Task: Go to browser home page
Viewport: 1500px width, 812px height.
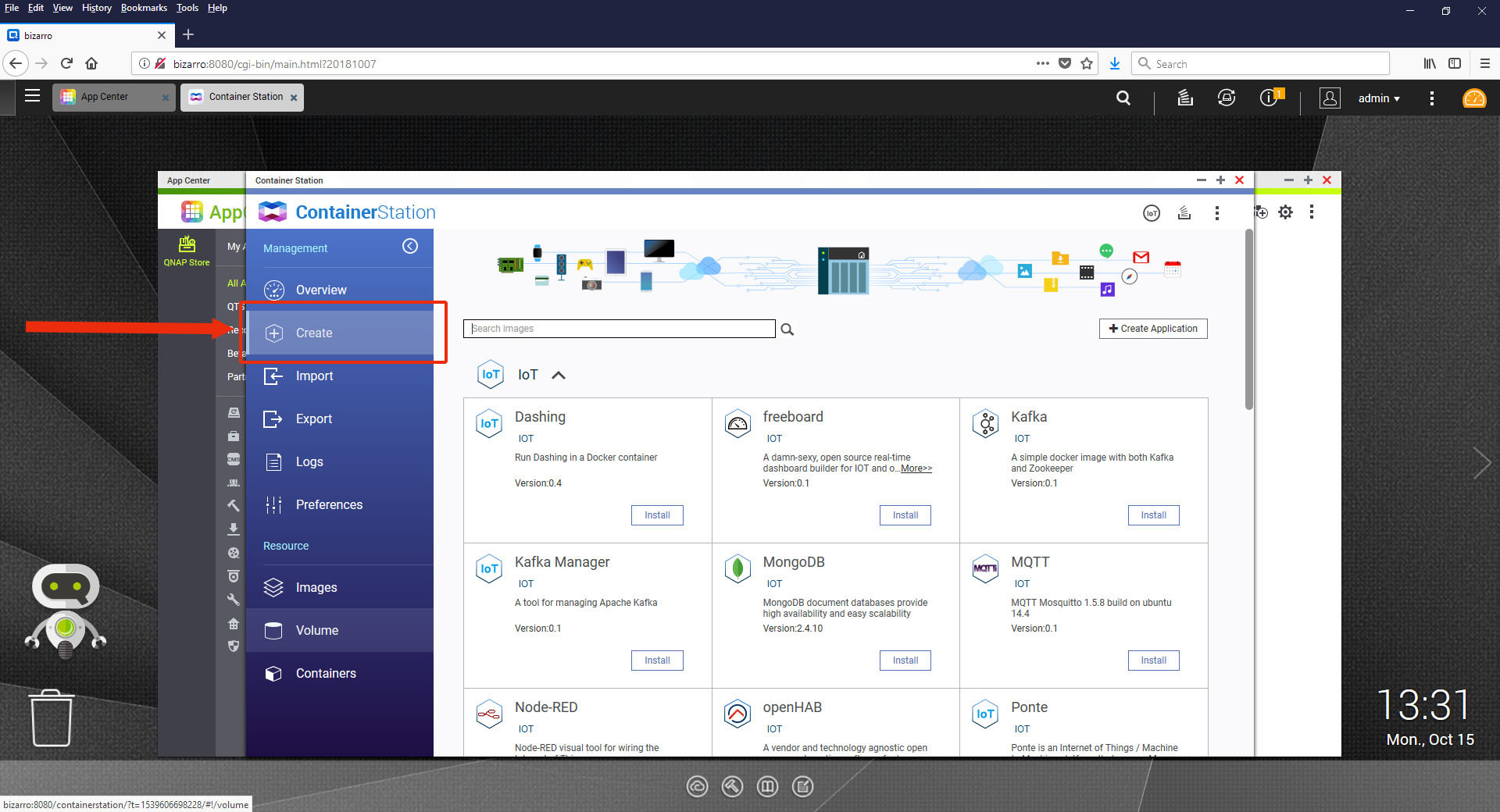Action: point(91,63)
